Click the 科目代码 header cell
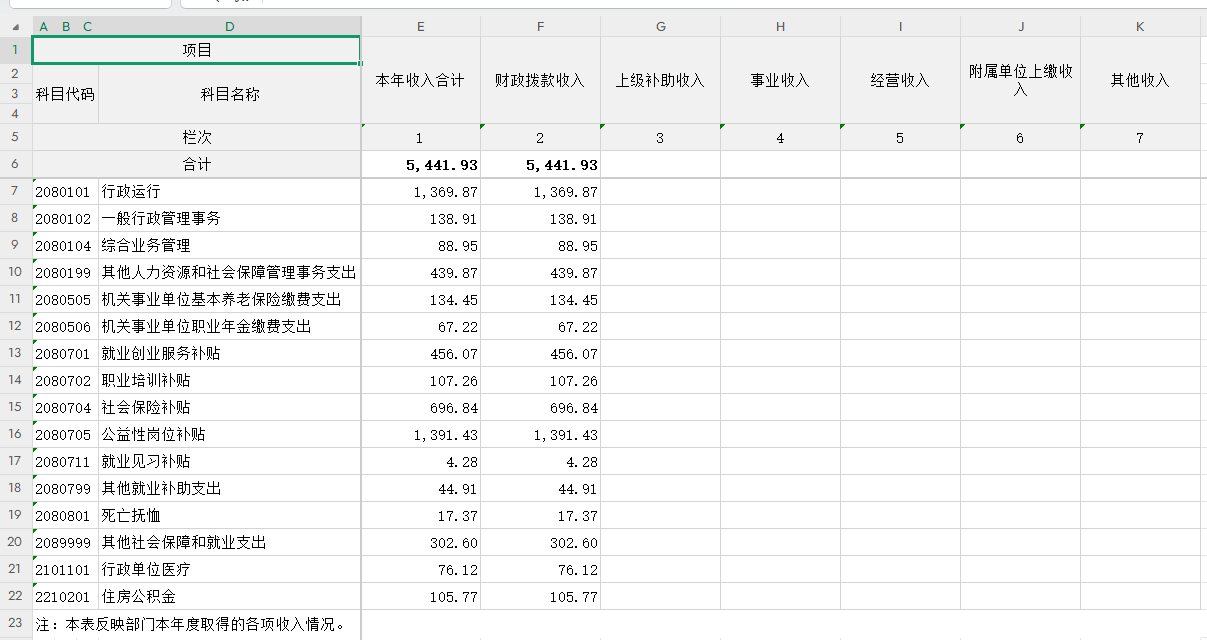 click(x=65, y=94)
